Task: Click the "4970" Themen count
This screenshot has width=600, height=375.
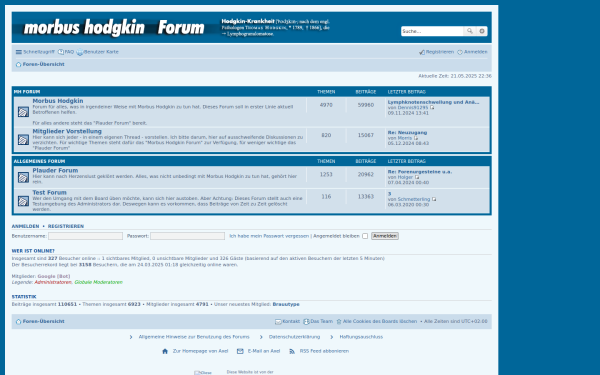Action: (326, 105)
